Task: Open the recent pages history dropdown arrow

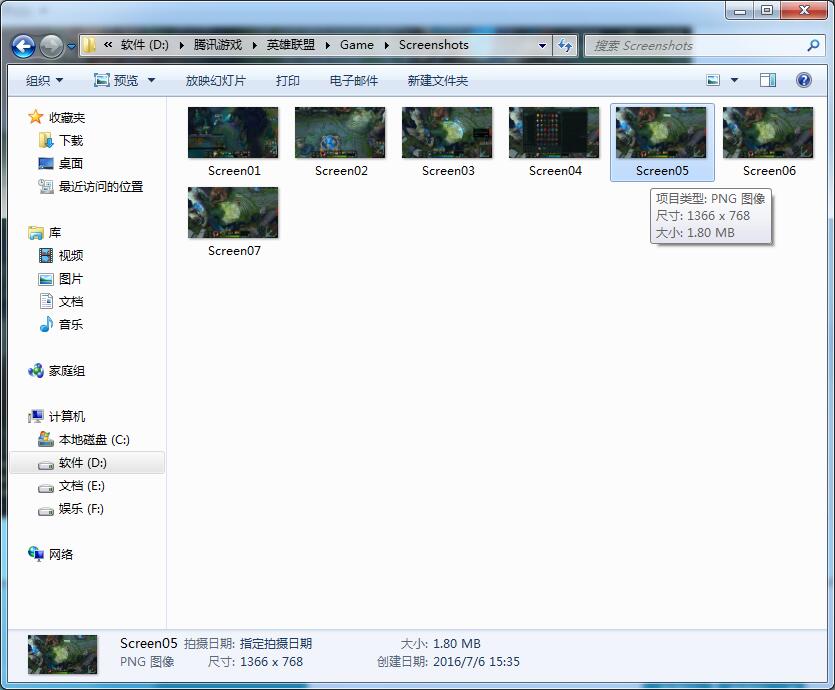Action: point(72,46)
